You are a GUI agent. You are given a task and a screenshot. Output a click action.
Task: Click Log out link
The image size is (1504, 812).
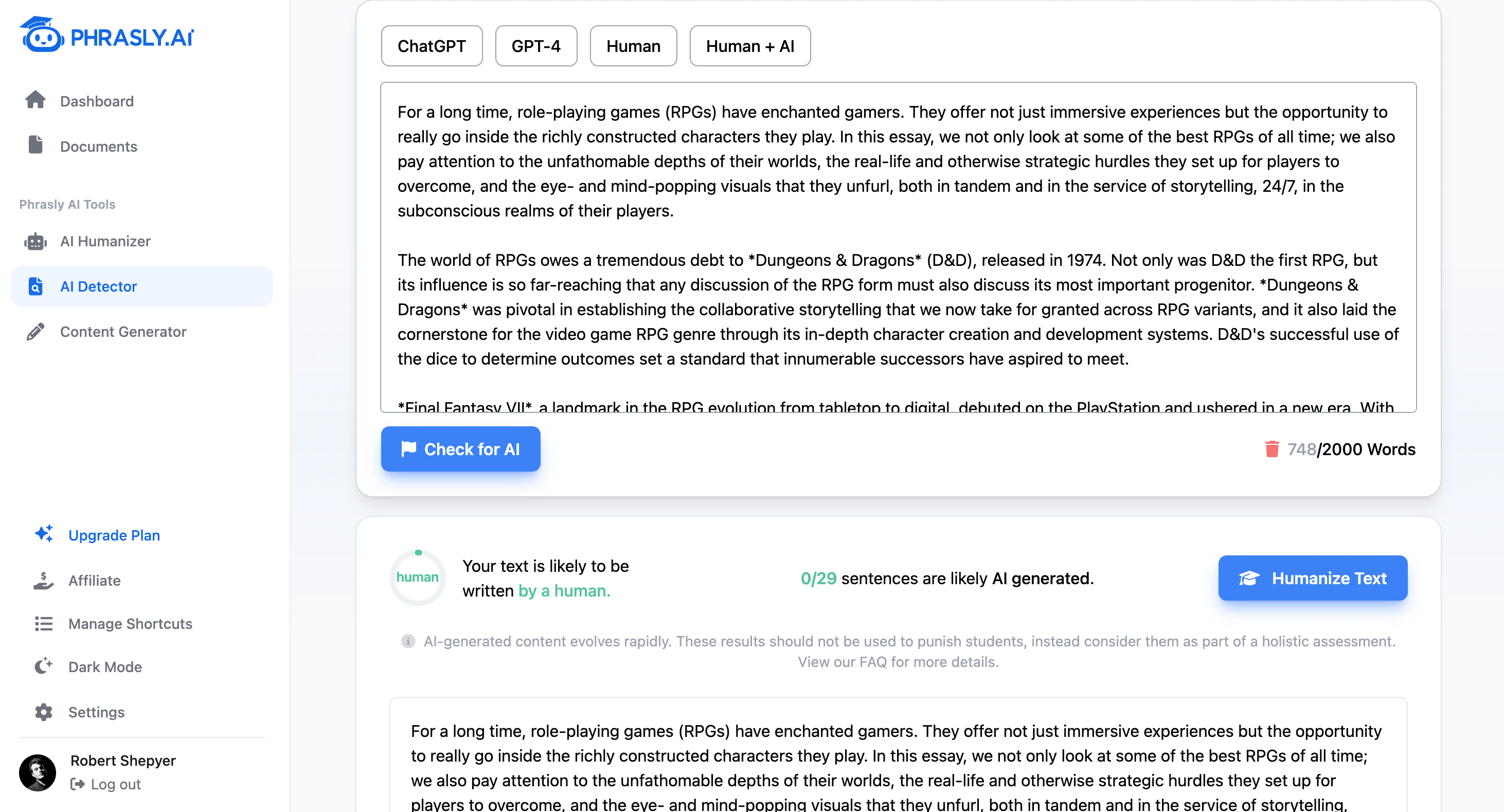click(x=115, y=784)
